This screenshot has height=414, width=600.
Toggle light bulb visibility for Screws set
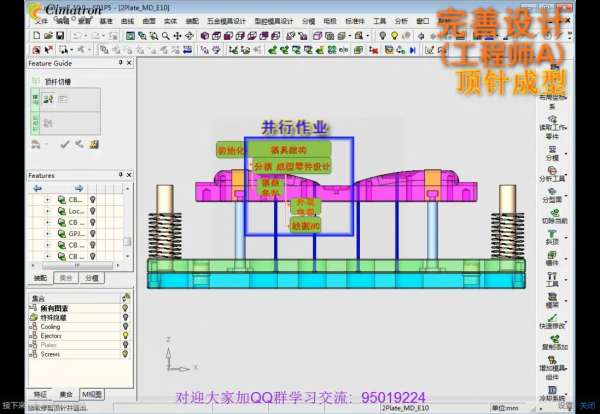(127, 354)
